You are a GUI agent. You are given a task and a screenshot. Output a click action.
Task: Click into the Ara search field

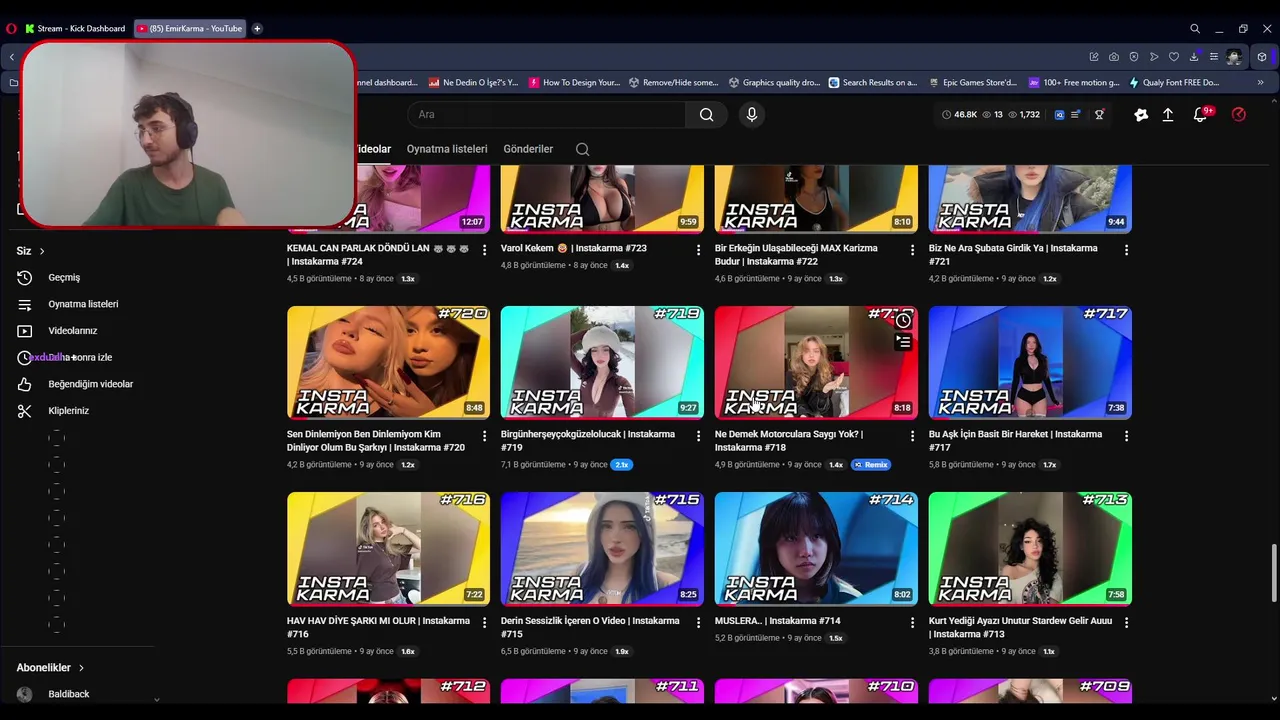pyautogui.click(x=546, y=115)
